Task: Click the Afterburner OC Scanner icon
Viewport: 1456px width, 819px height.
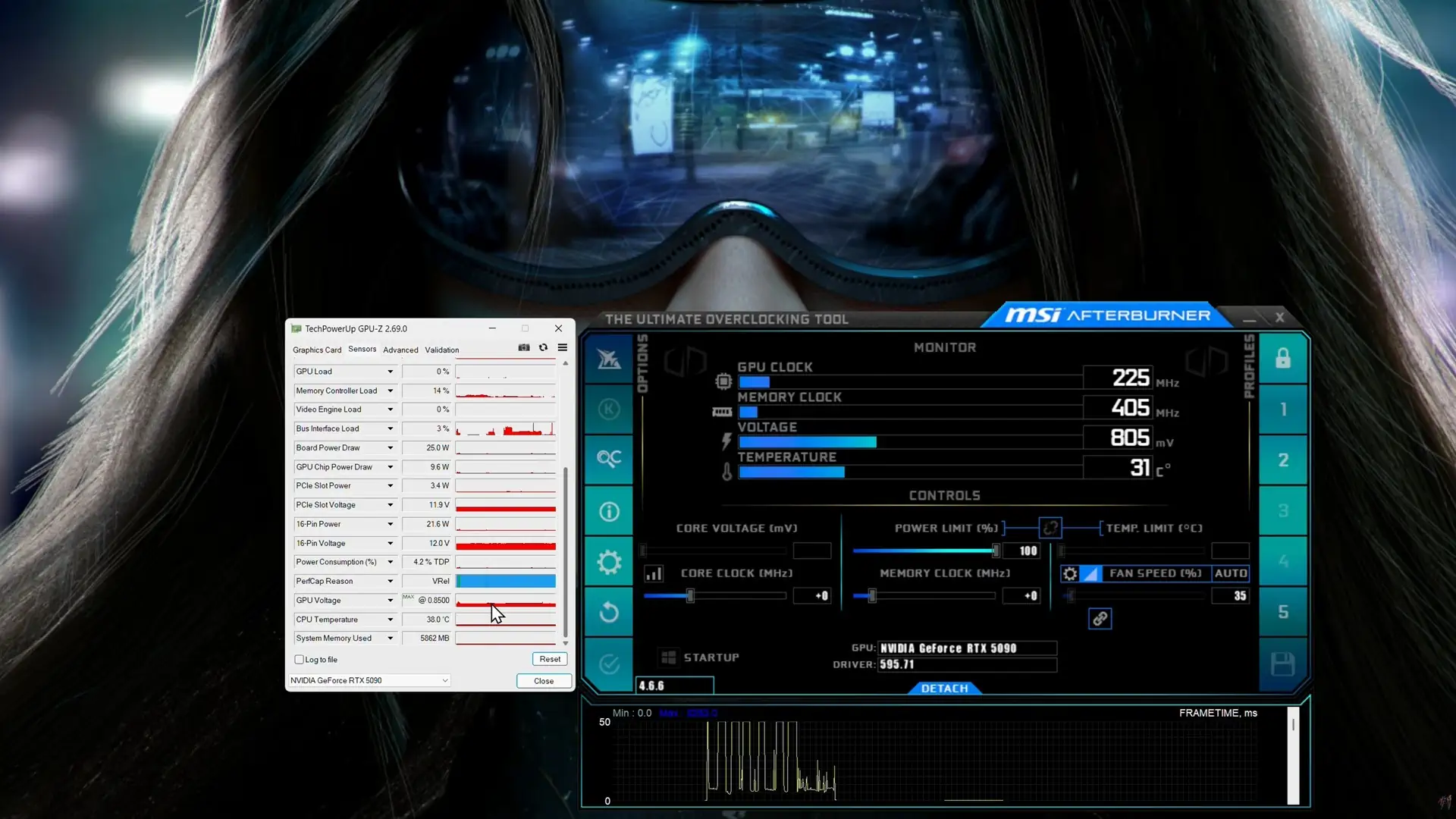Action: [609, 459]
